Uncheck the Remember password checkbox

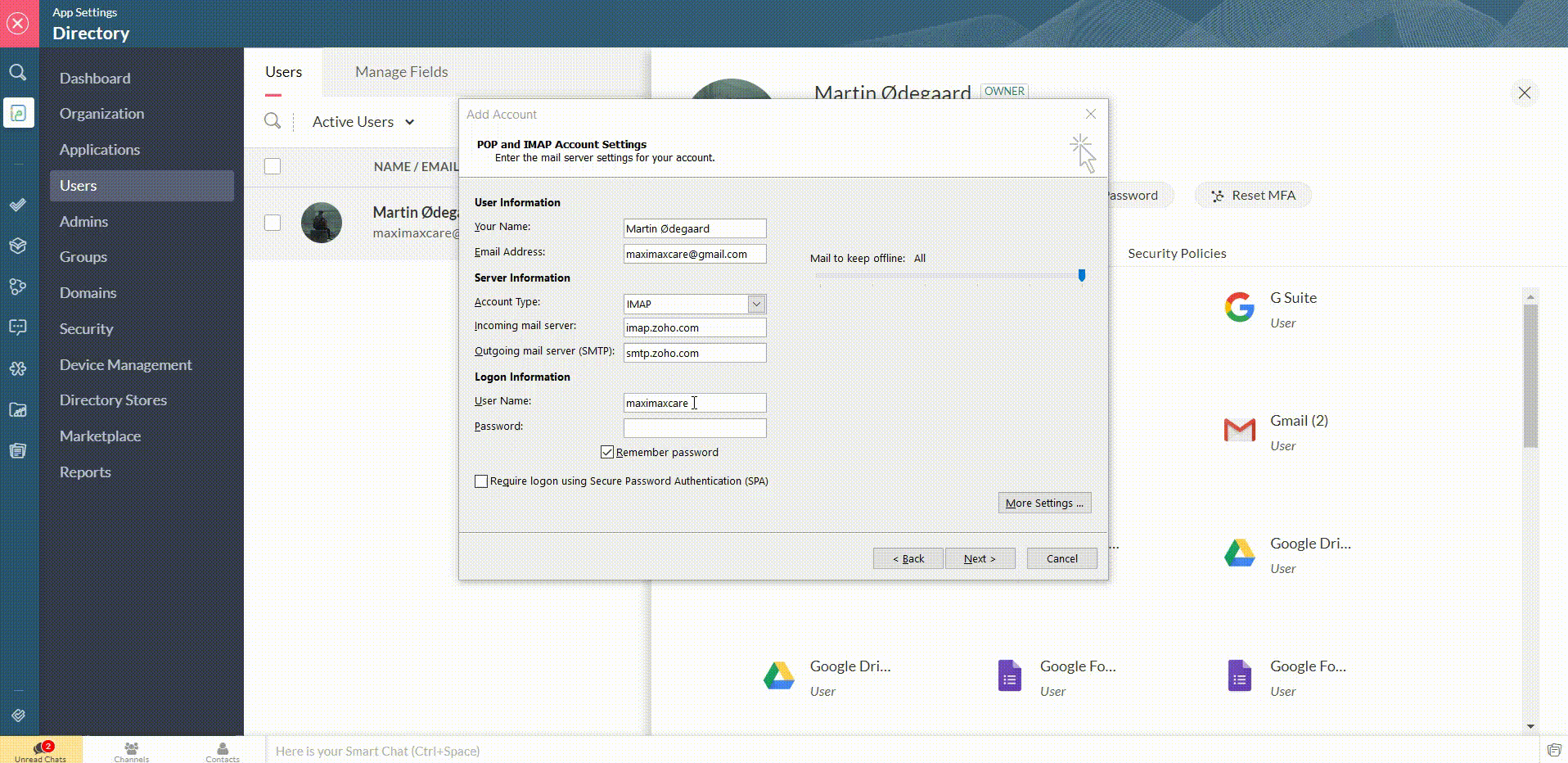point(607,452)
